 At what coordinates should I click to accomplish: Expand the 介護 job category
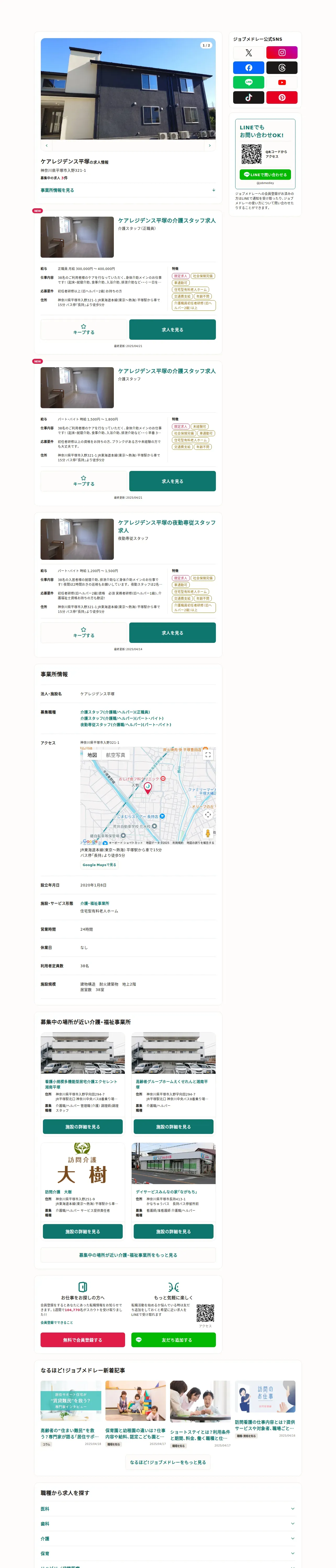pos(168,1538)
